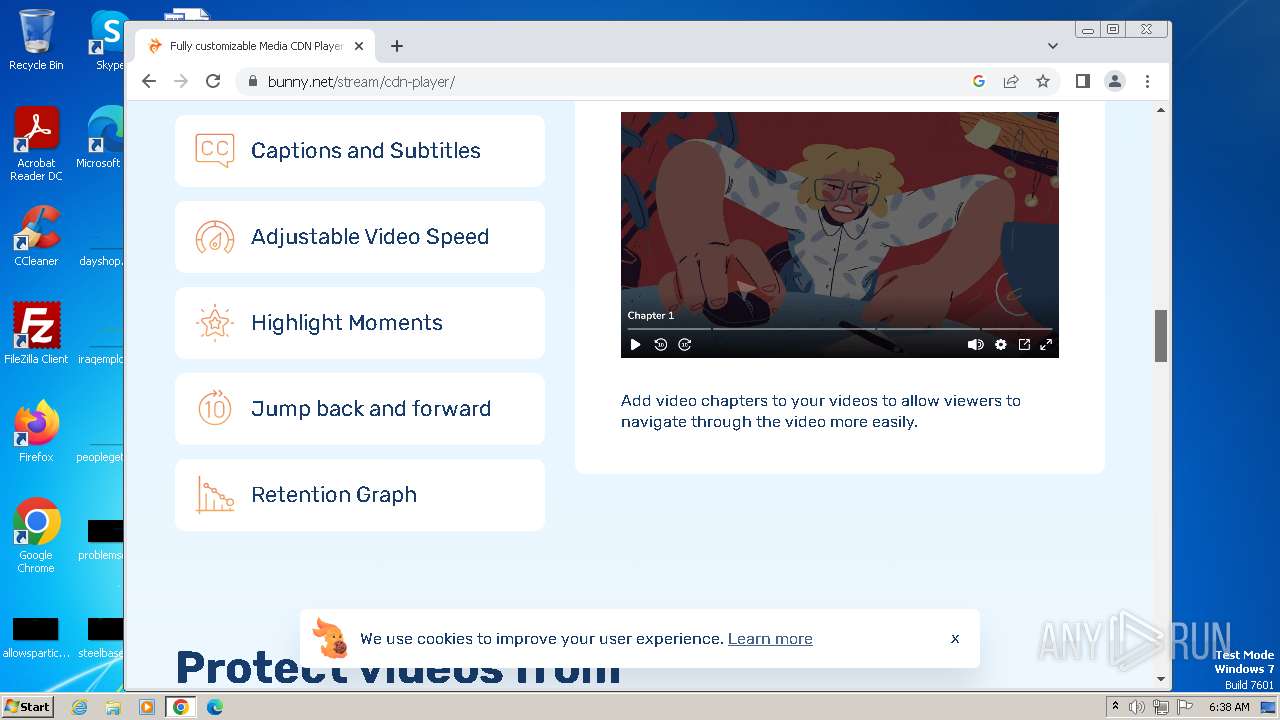Open FileZilla Client desktop icon
The image size is (1280, 720).
[36, 334]
